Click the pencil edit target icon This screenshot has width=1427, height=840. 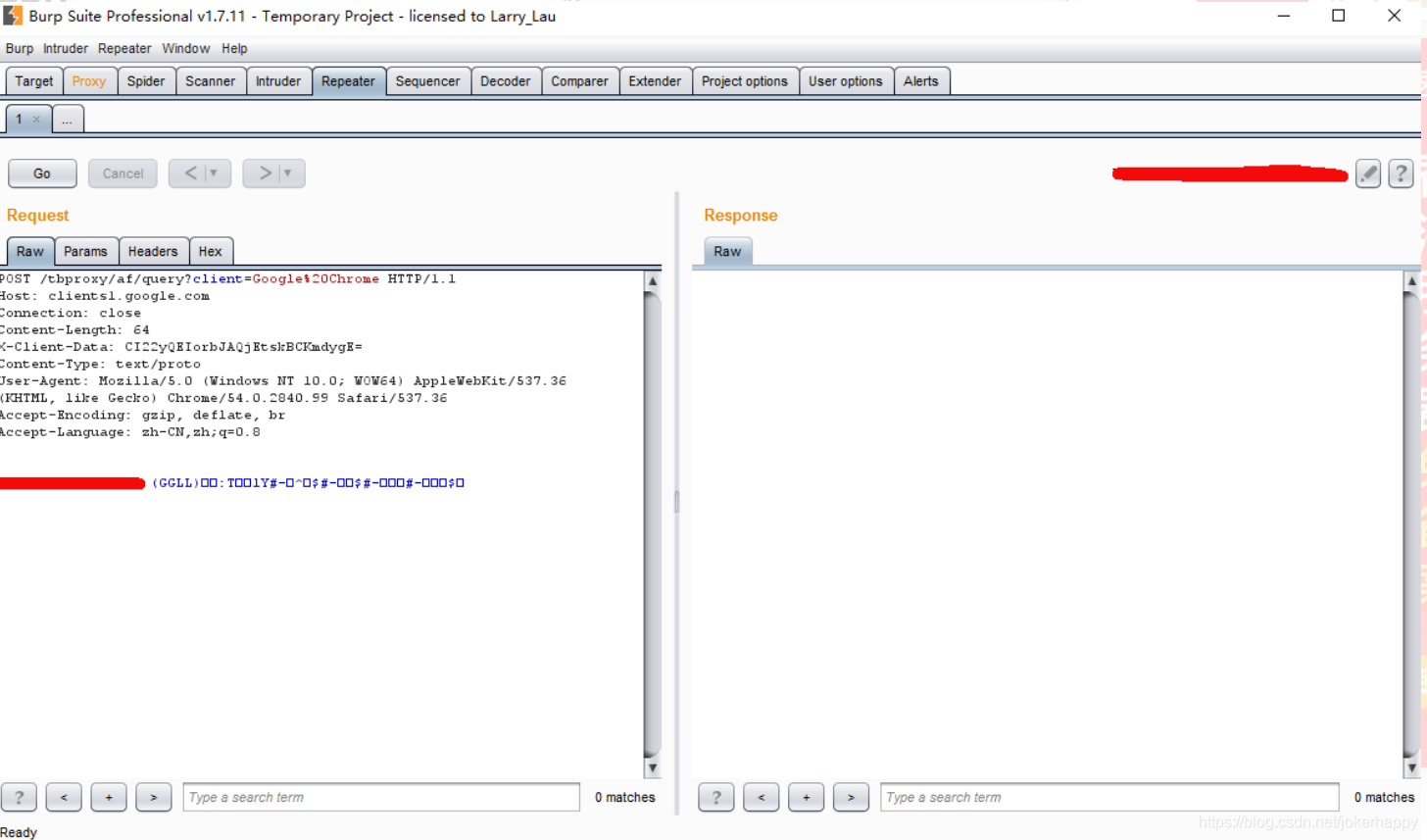click(x=1368, y=173)
